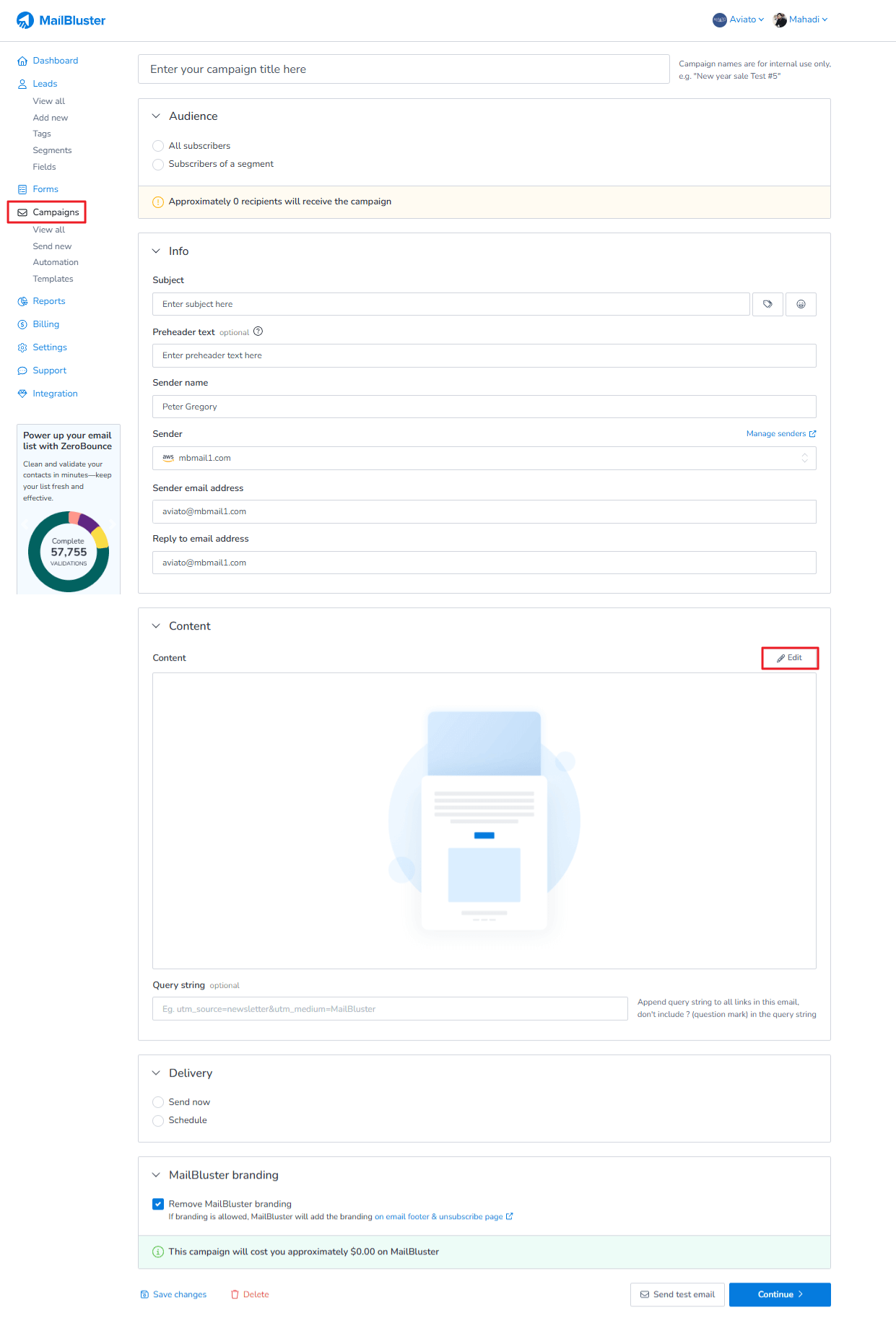This screenshot has width=896, height=1331.
Task: Click the Preheader text help icon
Action: (x=258, y=331)
